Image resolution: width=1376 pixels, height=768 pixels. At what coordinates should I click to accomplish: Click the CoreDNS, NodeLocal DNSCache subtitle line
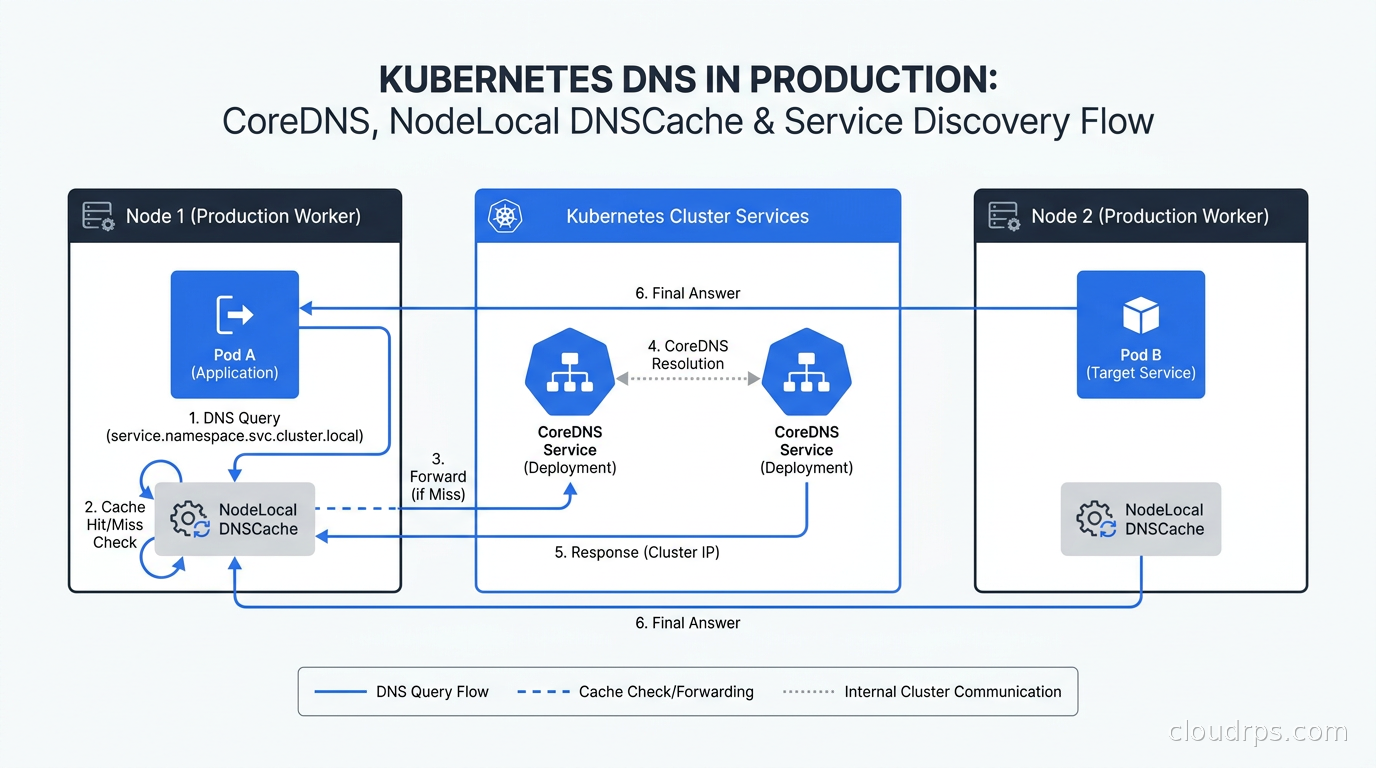688,121
